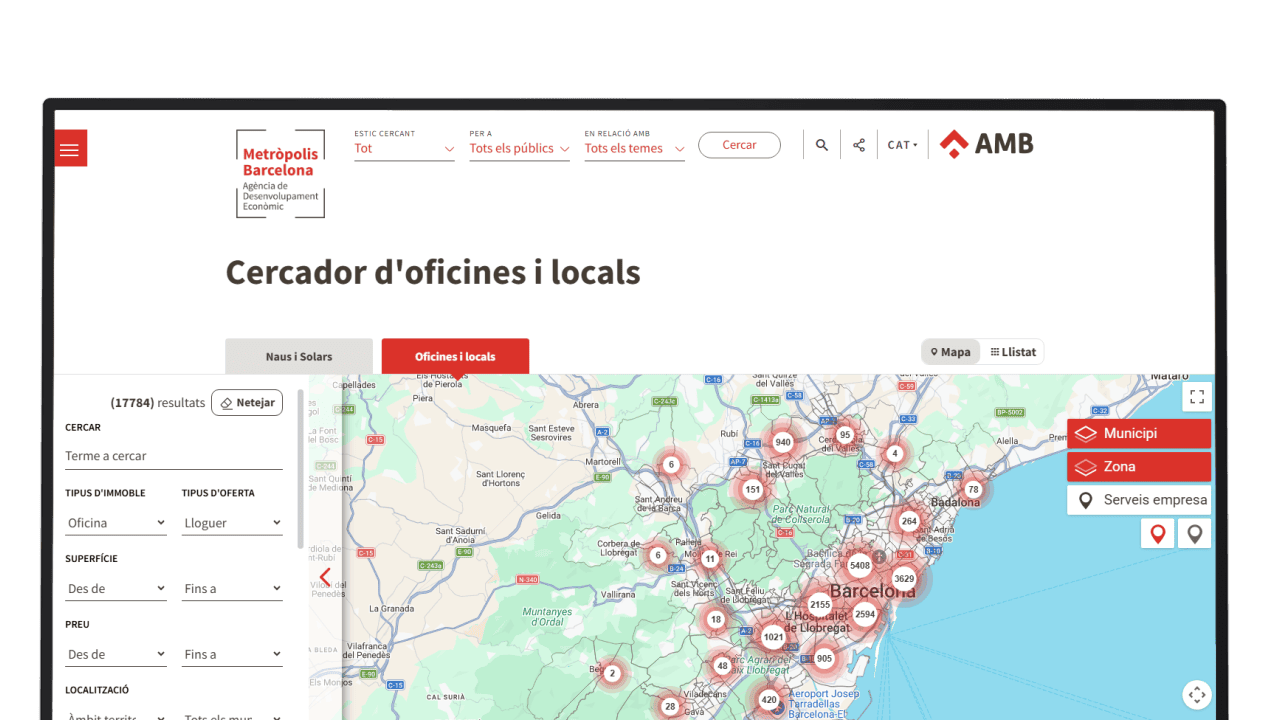Image resolution: width=1280 pixels, height=720 pixels.
Task: Click the search magnifier icon
Action: (821, 145)
